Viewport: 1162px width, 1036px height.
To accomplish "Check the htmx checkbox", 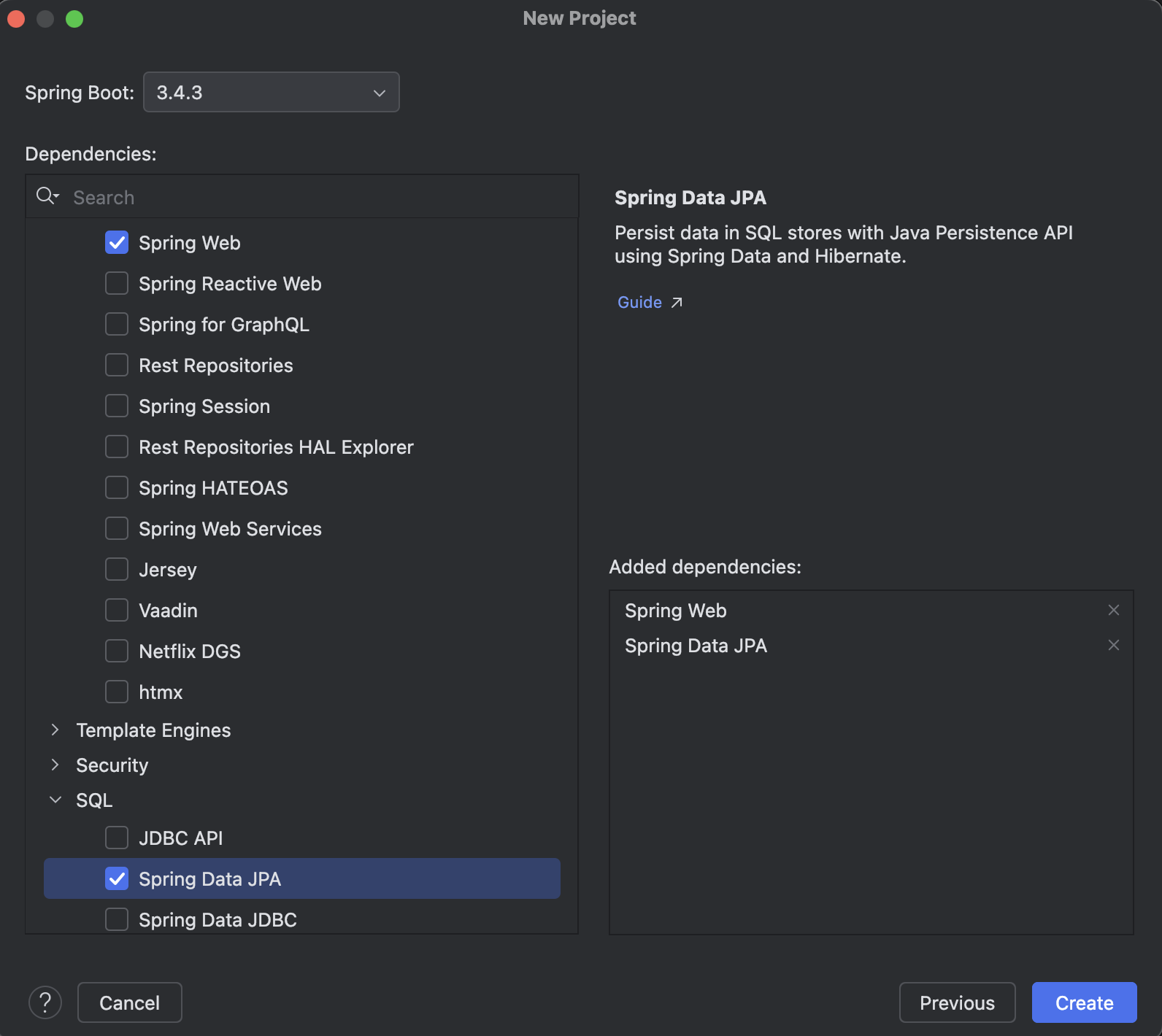I will click(117, 692).
